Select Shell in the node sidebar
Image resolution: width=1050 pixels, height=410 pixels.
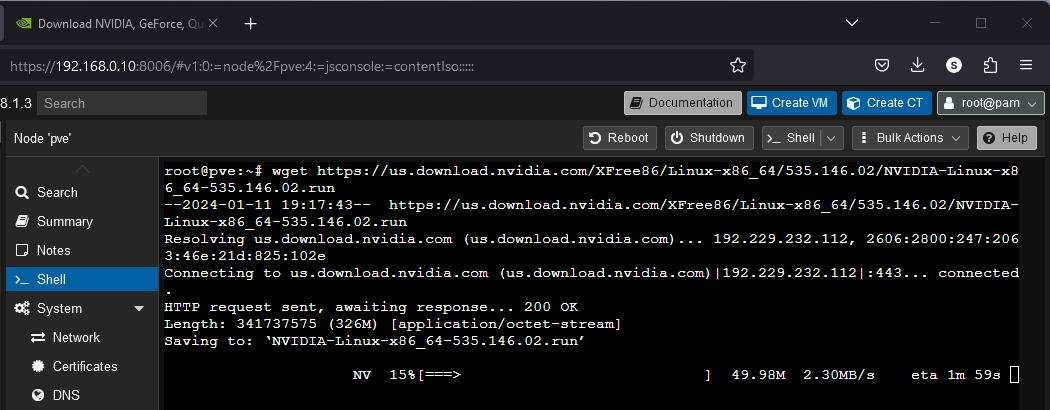(82, 279)
